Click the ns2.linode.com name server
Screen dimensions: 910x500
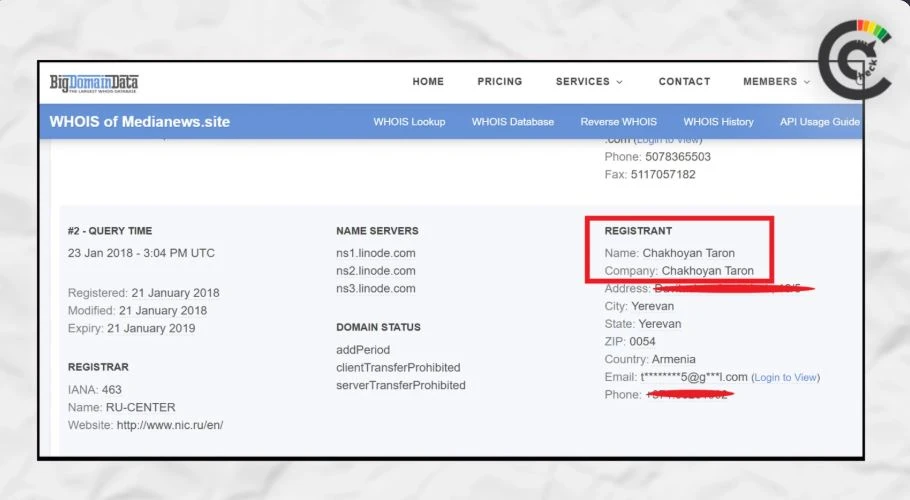[x=375, y=271]
